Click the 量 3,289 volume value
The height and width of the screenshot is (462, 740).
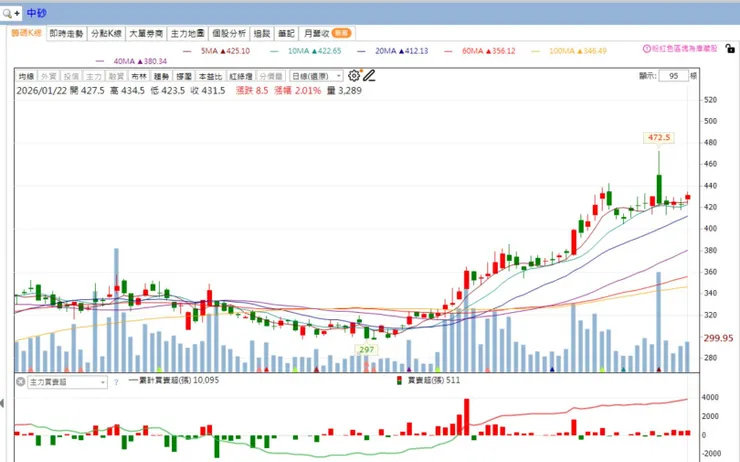click(x=345, y=90)
